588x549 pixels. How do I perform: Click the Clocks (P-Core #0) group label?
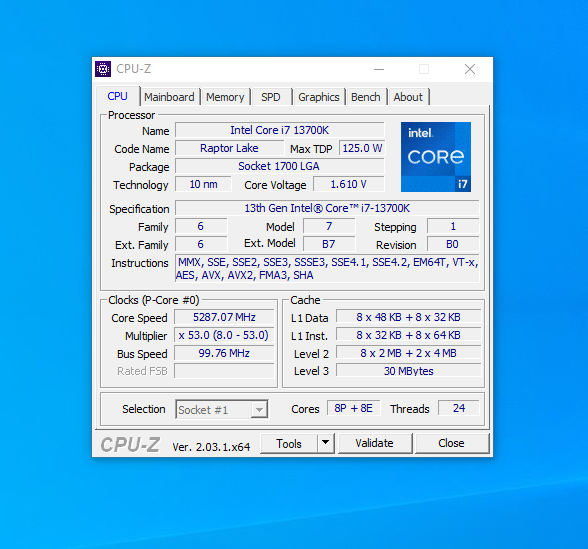coord(154,300)
